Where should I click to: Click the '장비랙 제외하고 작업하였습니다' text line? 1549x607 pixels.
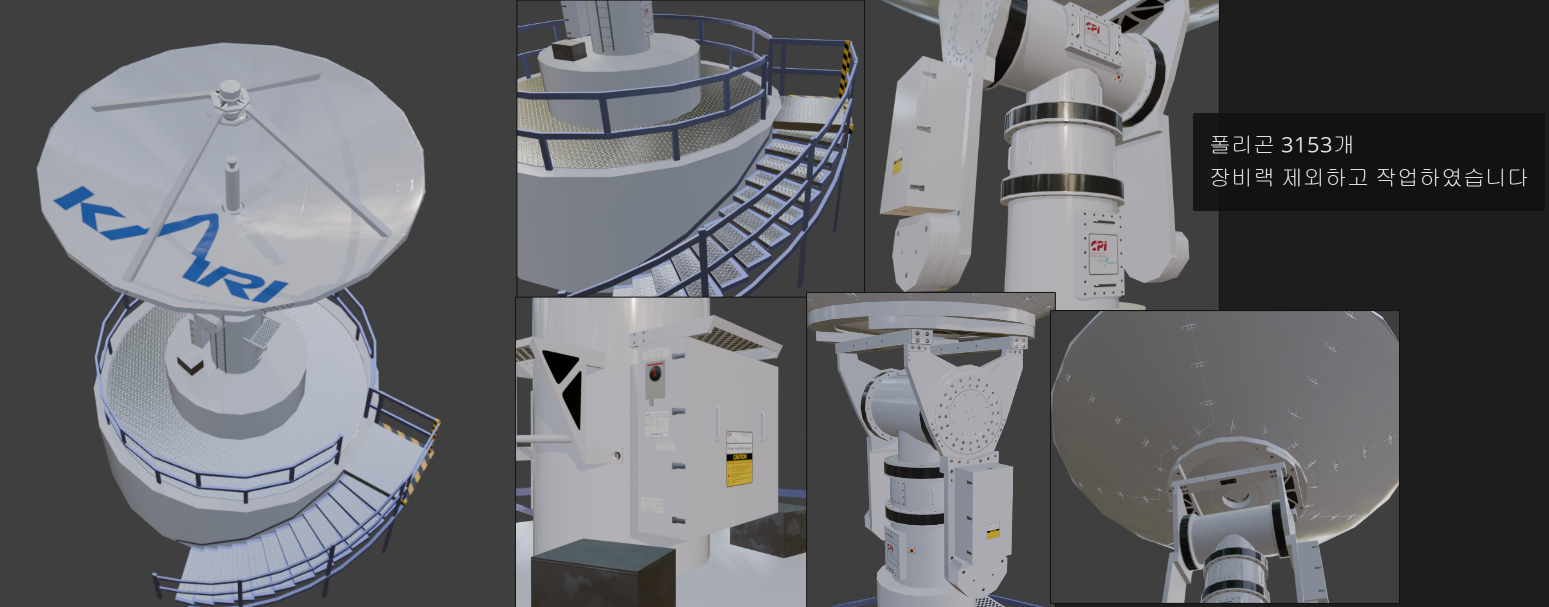1368,178
